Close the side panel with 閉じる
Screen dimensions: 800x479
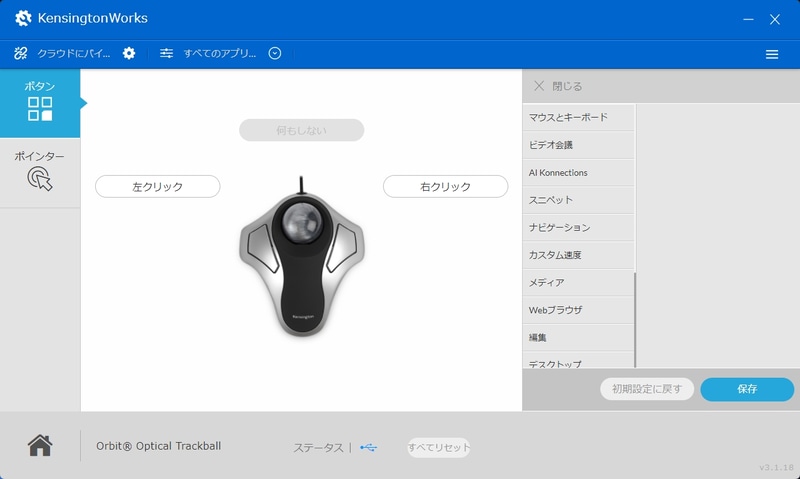(557, 86)
